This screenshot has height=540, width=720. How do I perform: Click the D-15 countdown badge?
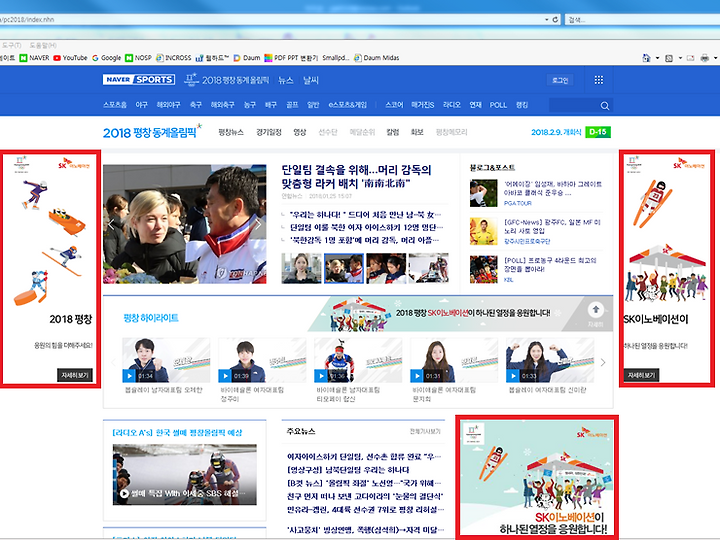pyautogui.click(x=598, y=132)
